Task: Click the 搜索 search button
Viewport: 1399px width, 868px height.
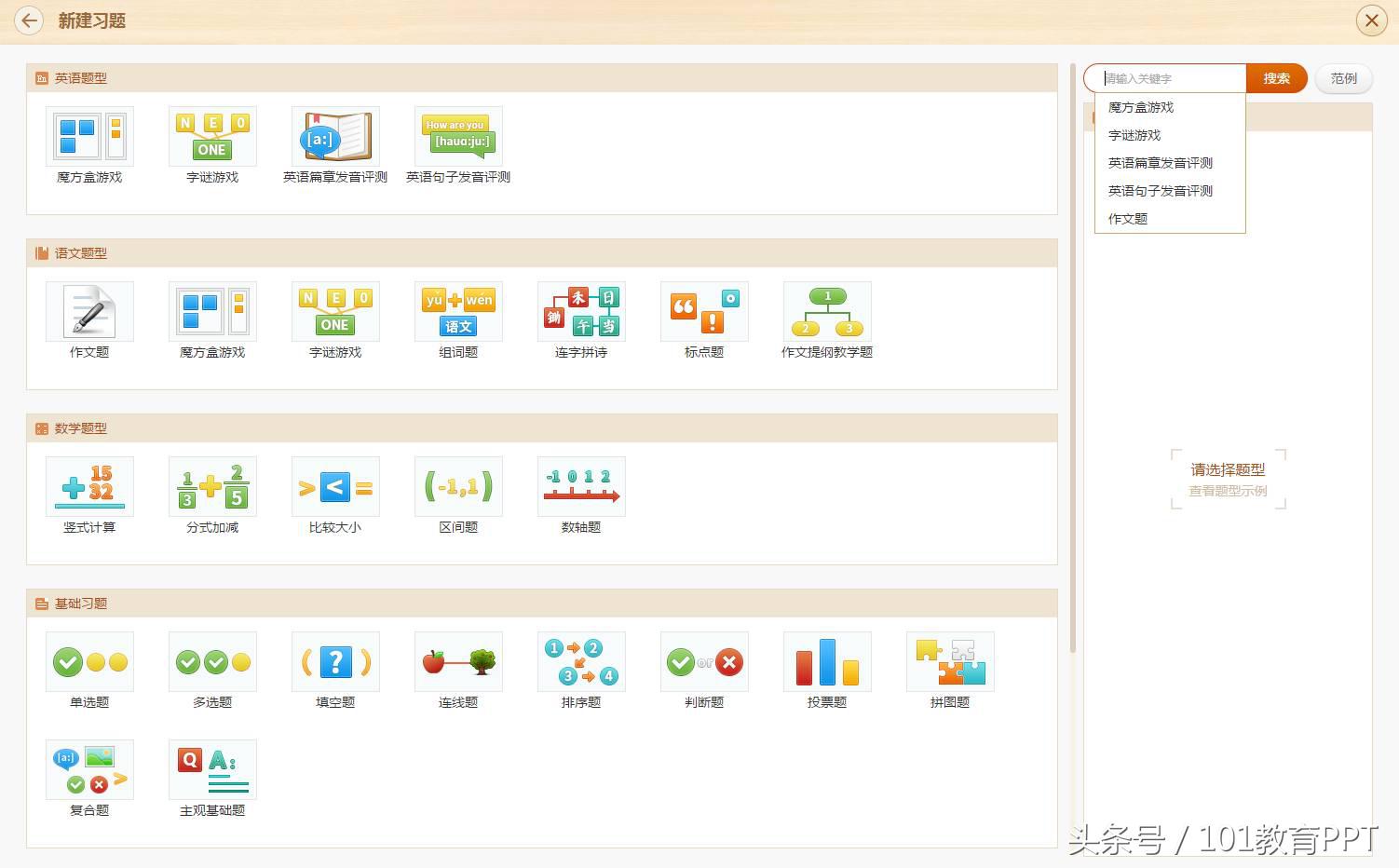Action: pos(1276,78)
